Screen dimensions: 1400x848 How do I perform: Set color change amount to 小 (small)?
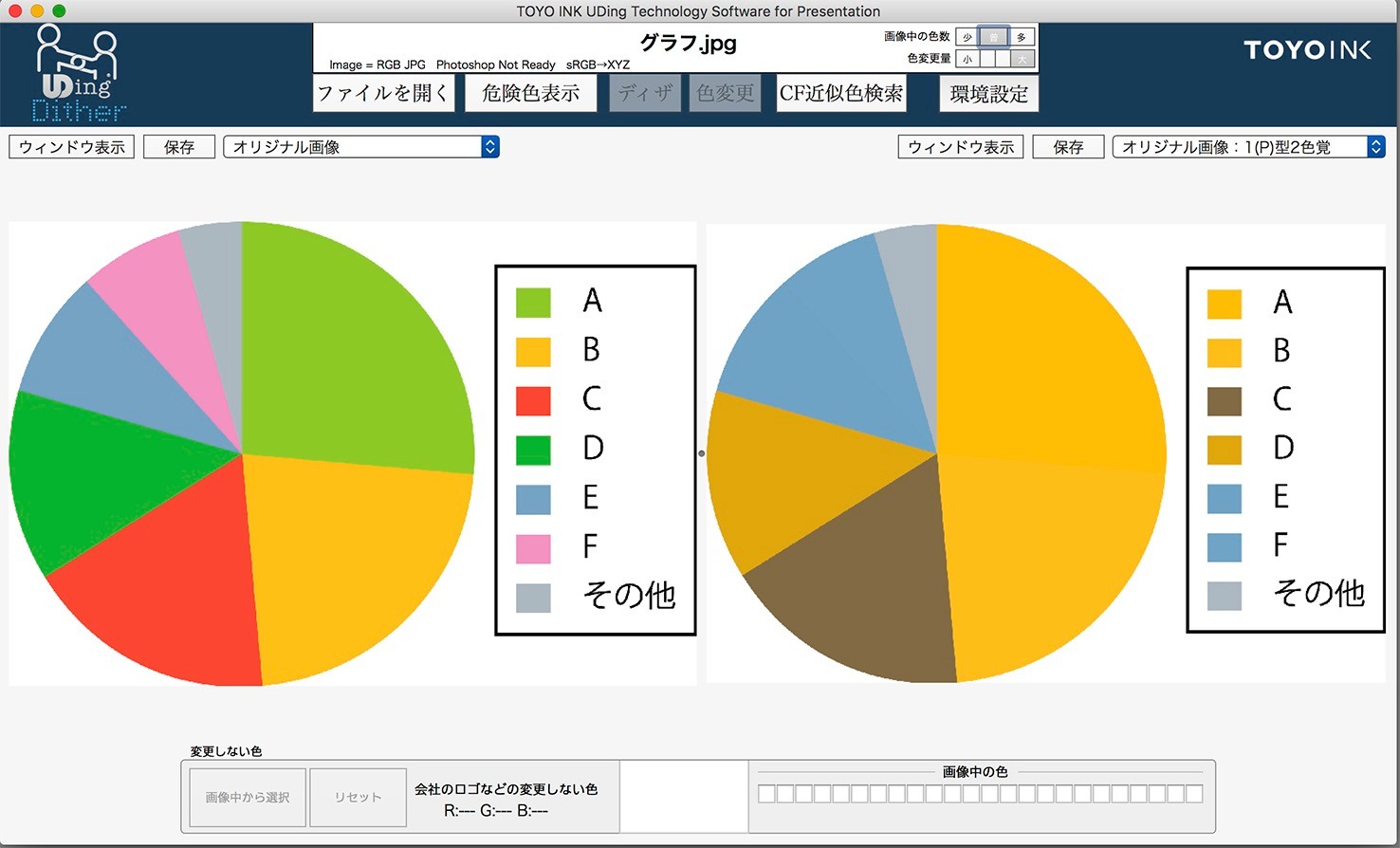(967, 59)
